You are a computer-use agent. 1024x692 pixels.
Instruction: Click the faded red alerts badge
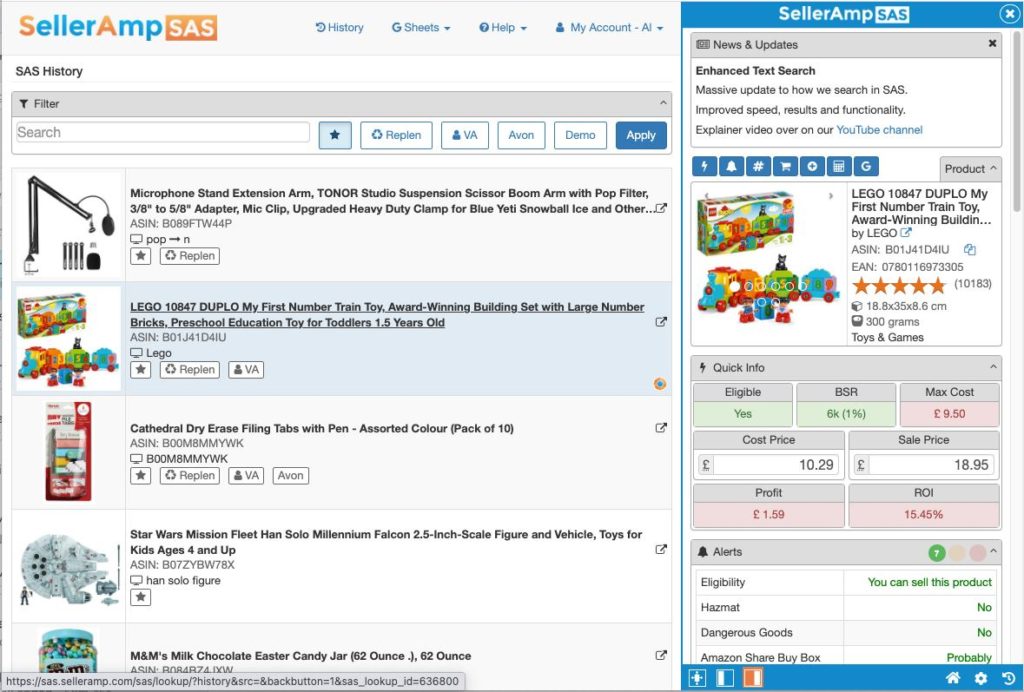tap(977, 553)
